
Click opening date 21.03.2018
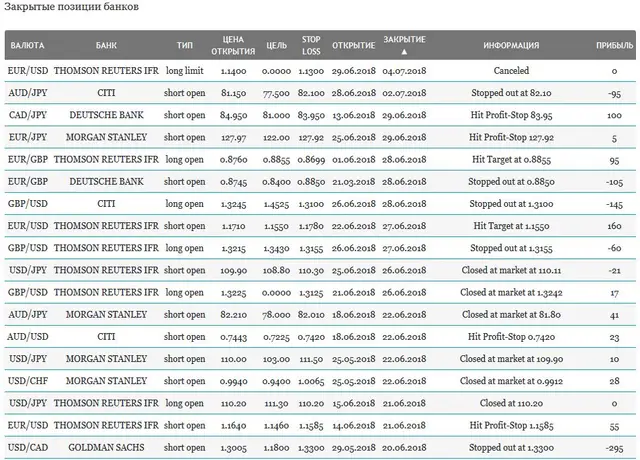353,182
